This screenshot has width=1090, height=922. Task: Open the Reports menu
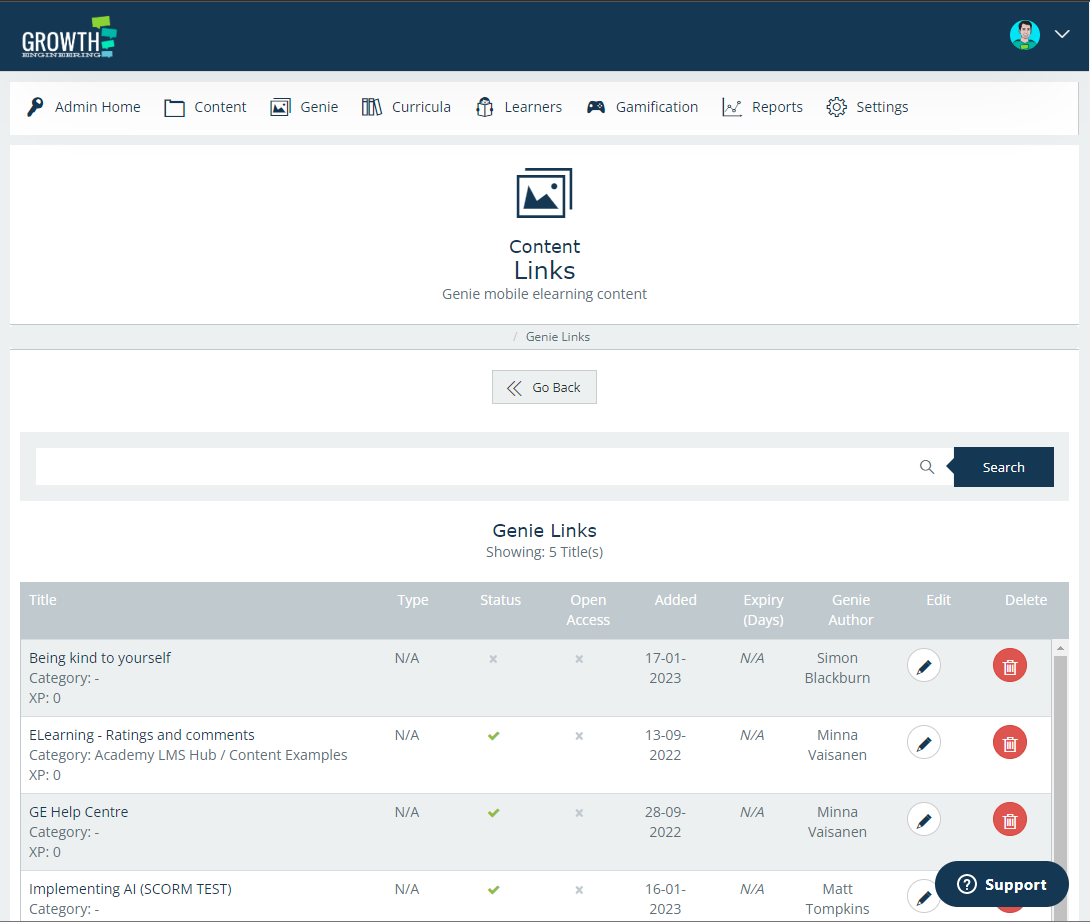(x=763, y=107)
